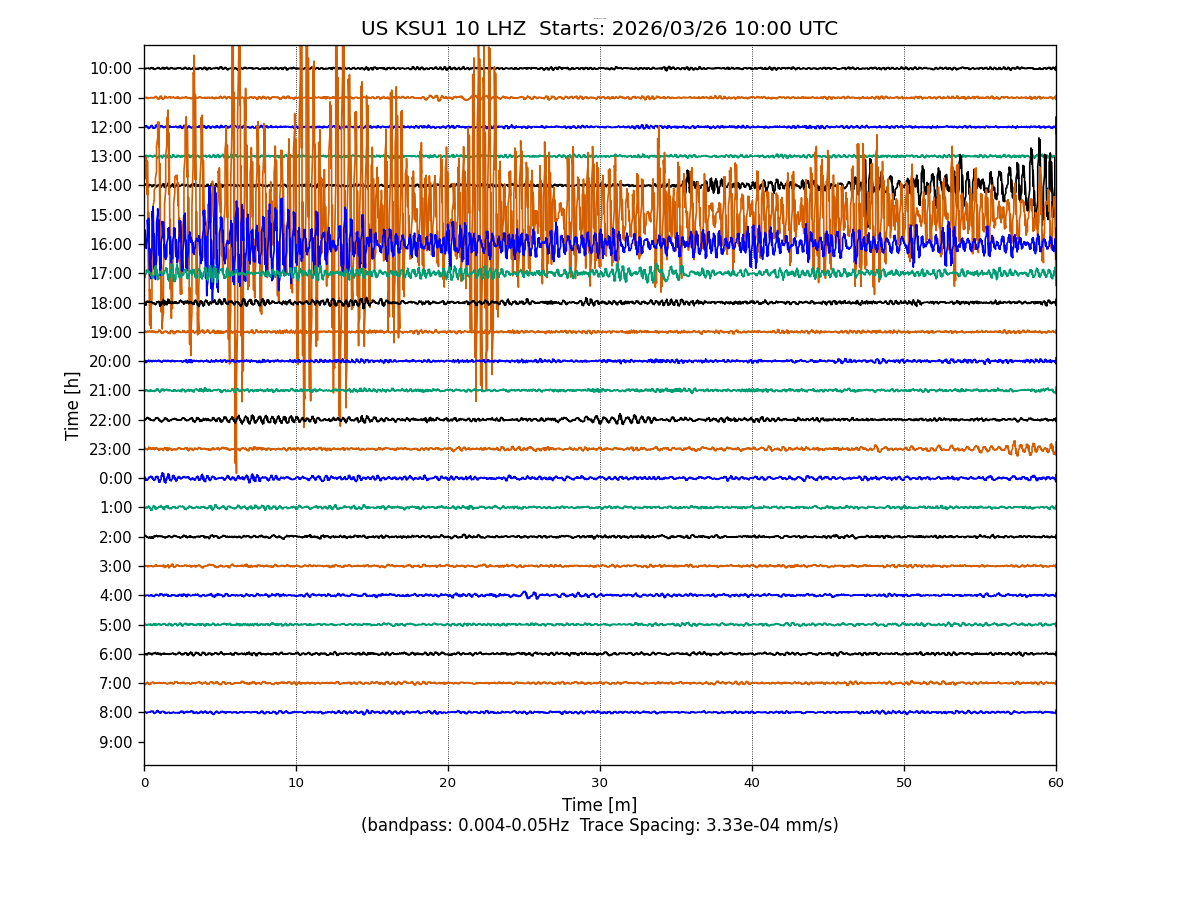Click the 50 minute x-axis tick label

click(904, 783)
